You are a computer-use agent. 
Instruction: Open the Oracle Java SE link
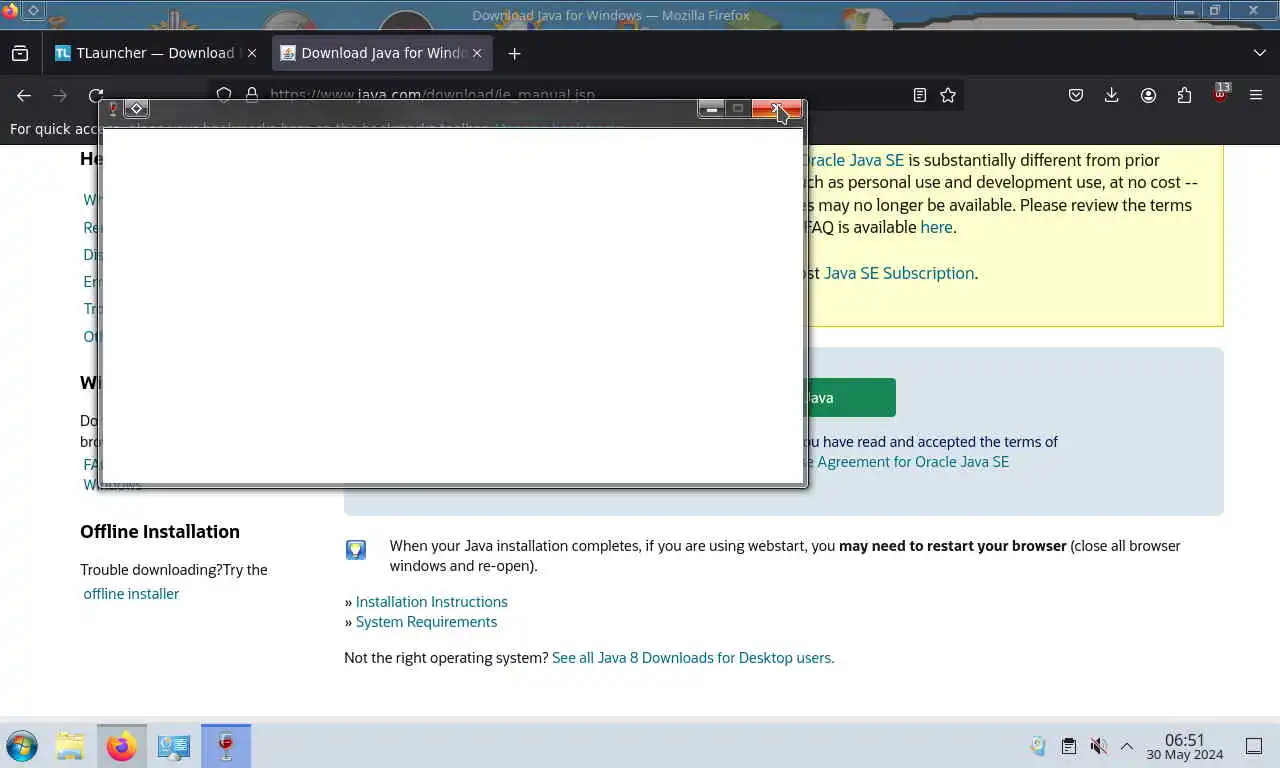pos(852,160)
